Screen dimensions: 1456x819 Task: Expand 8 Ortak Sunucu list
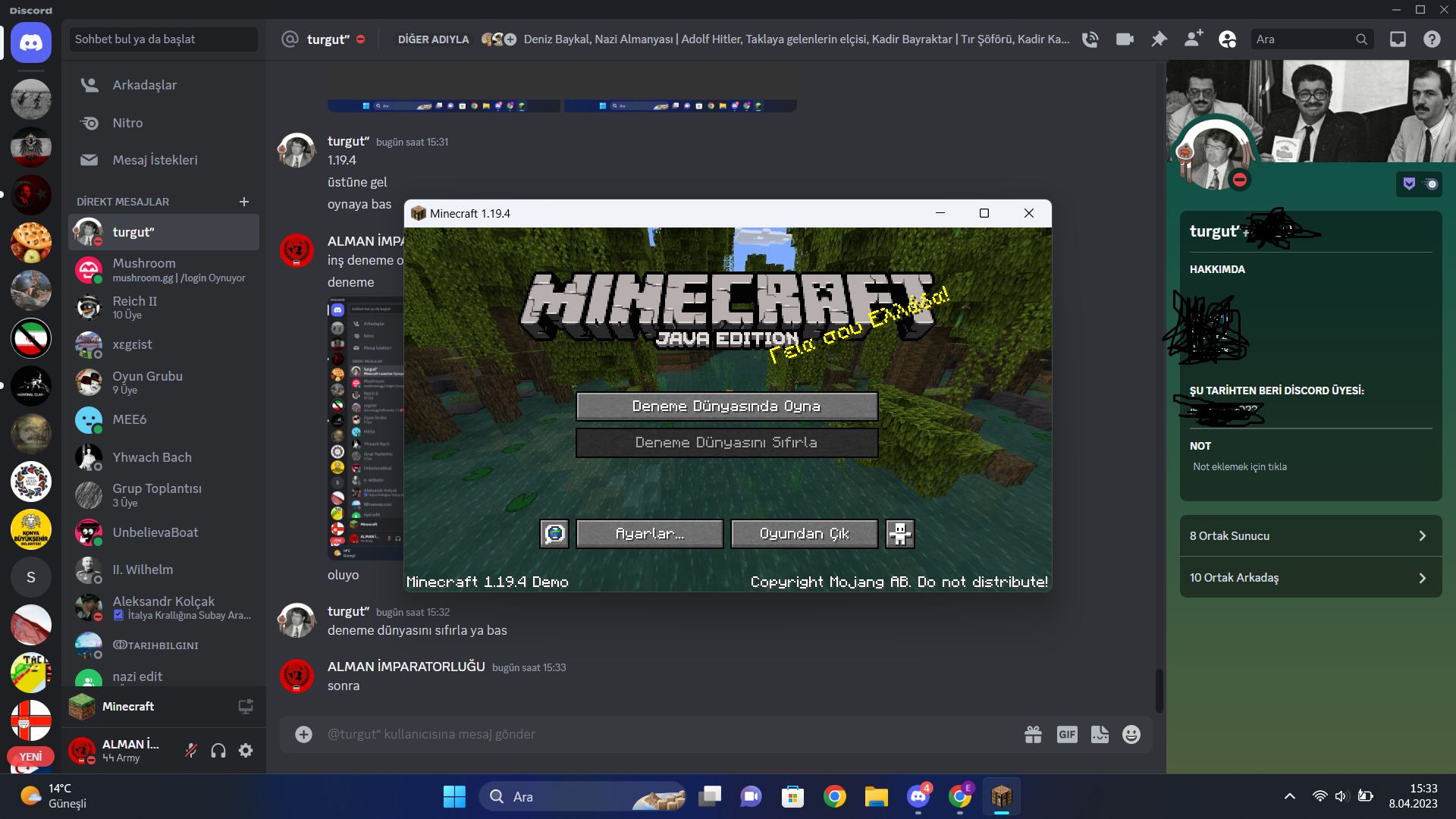(x=1310, y=536)
